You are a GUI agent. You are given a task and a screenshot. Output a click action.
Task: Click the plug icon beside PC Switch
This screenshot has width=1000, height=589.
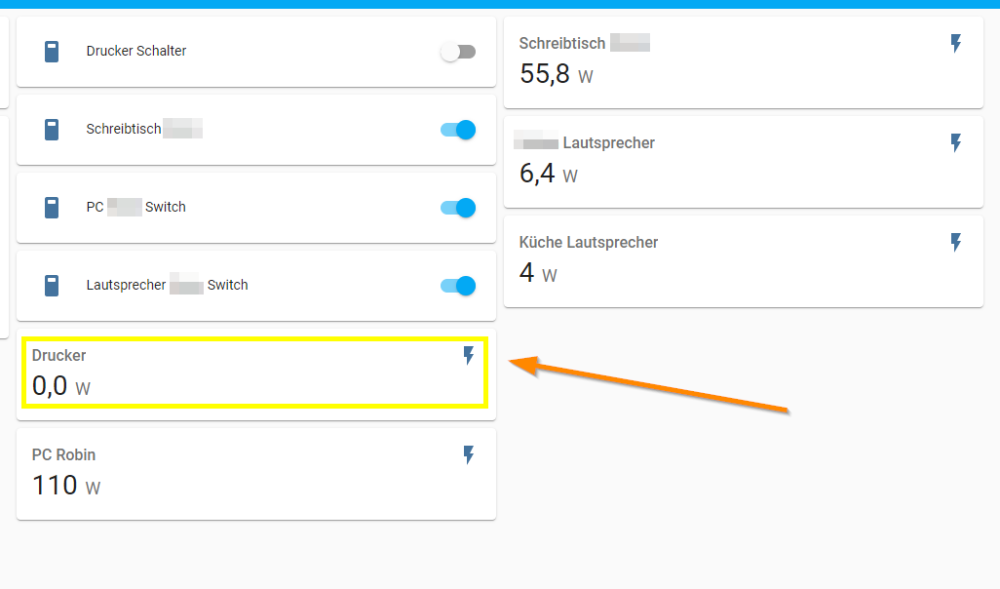(52, 207)
